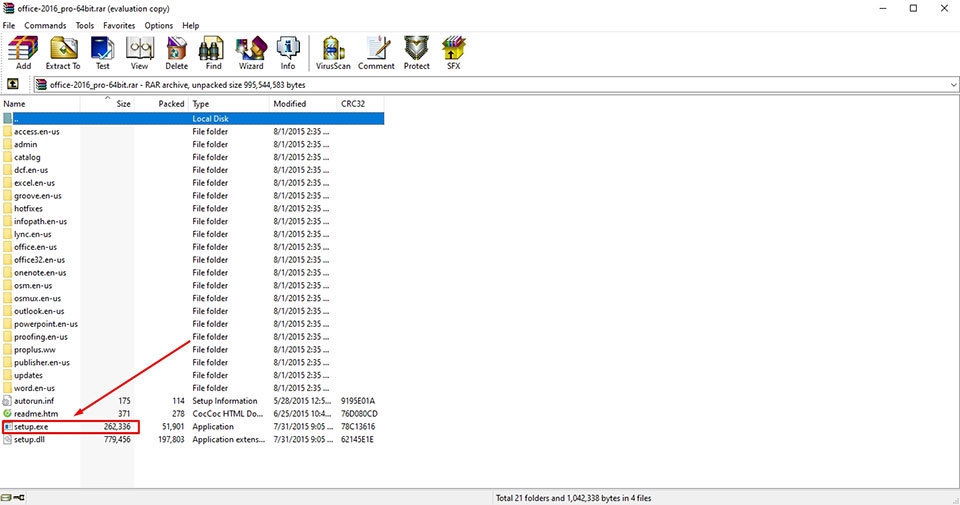Open the Commands menu
The height and width of the screenshot is (505, 960).
coord(45,26)
